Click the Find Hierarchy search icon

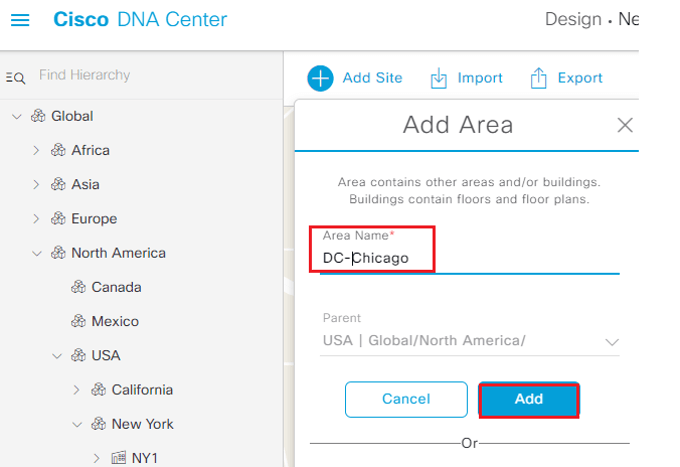coord(16,78)
